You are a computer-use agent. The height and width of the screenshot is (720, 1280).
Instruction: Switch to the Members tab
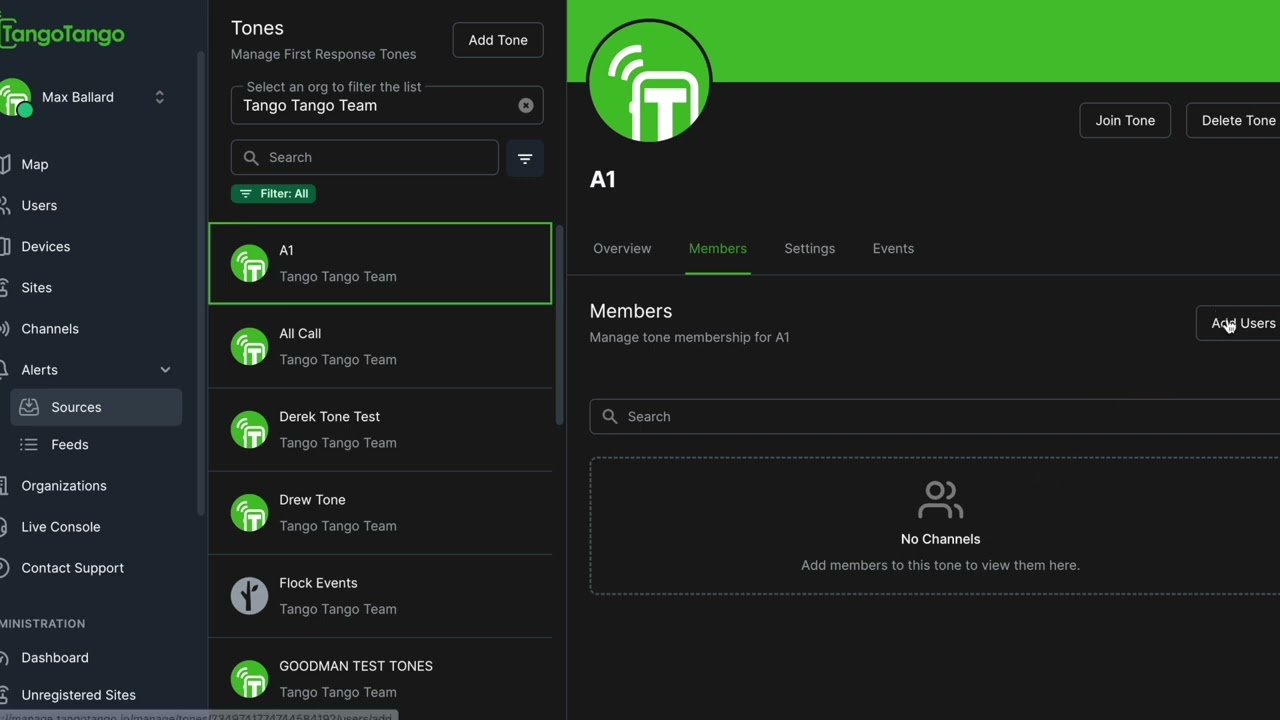(717, 248)
